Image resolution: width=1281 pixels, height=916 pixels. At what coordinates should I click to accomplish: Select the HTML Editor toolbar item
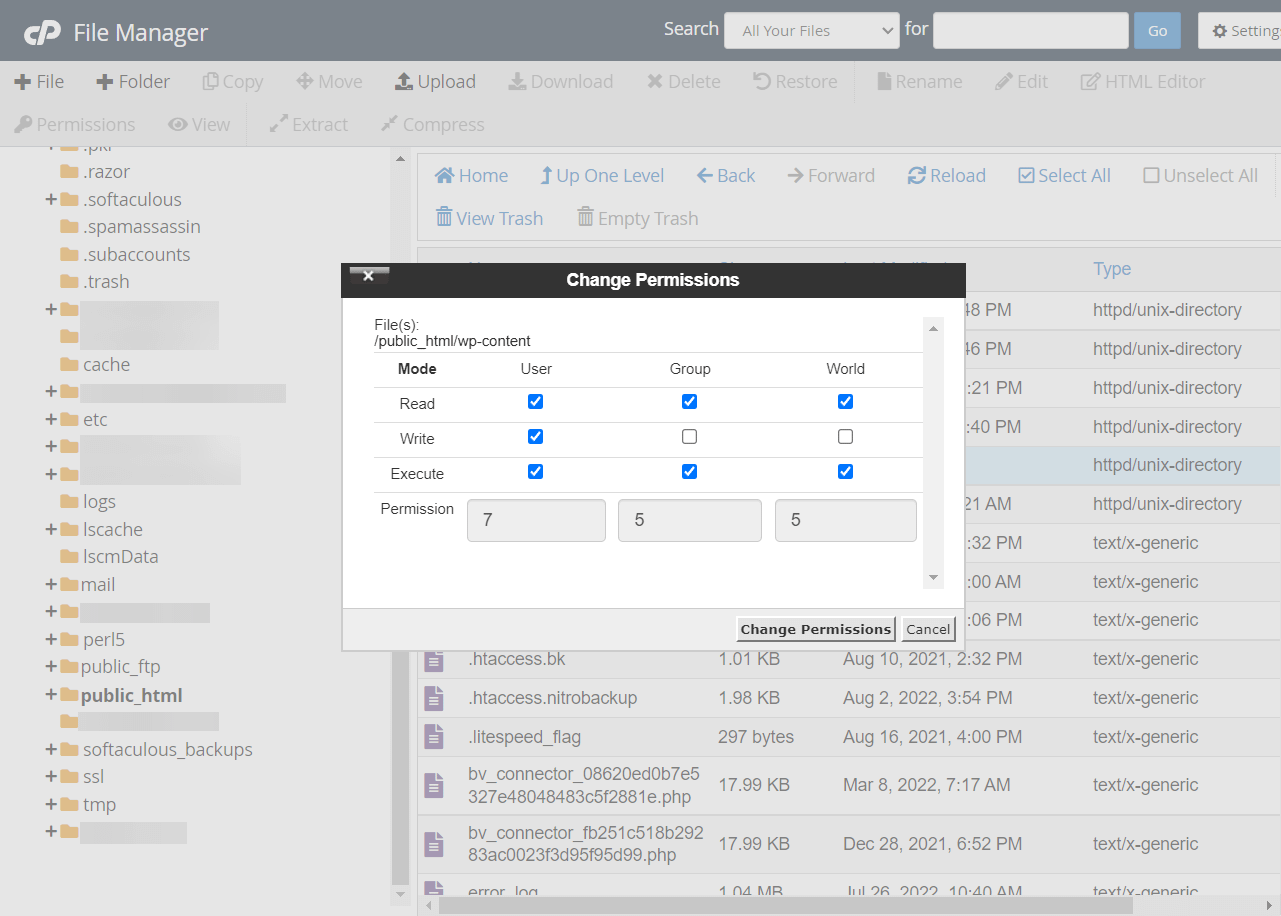tap(1142, 81)
